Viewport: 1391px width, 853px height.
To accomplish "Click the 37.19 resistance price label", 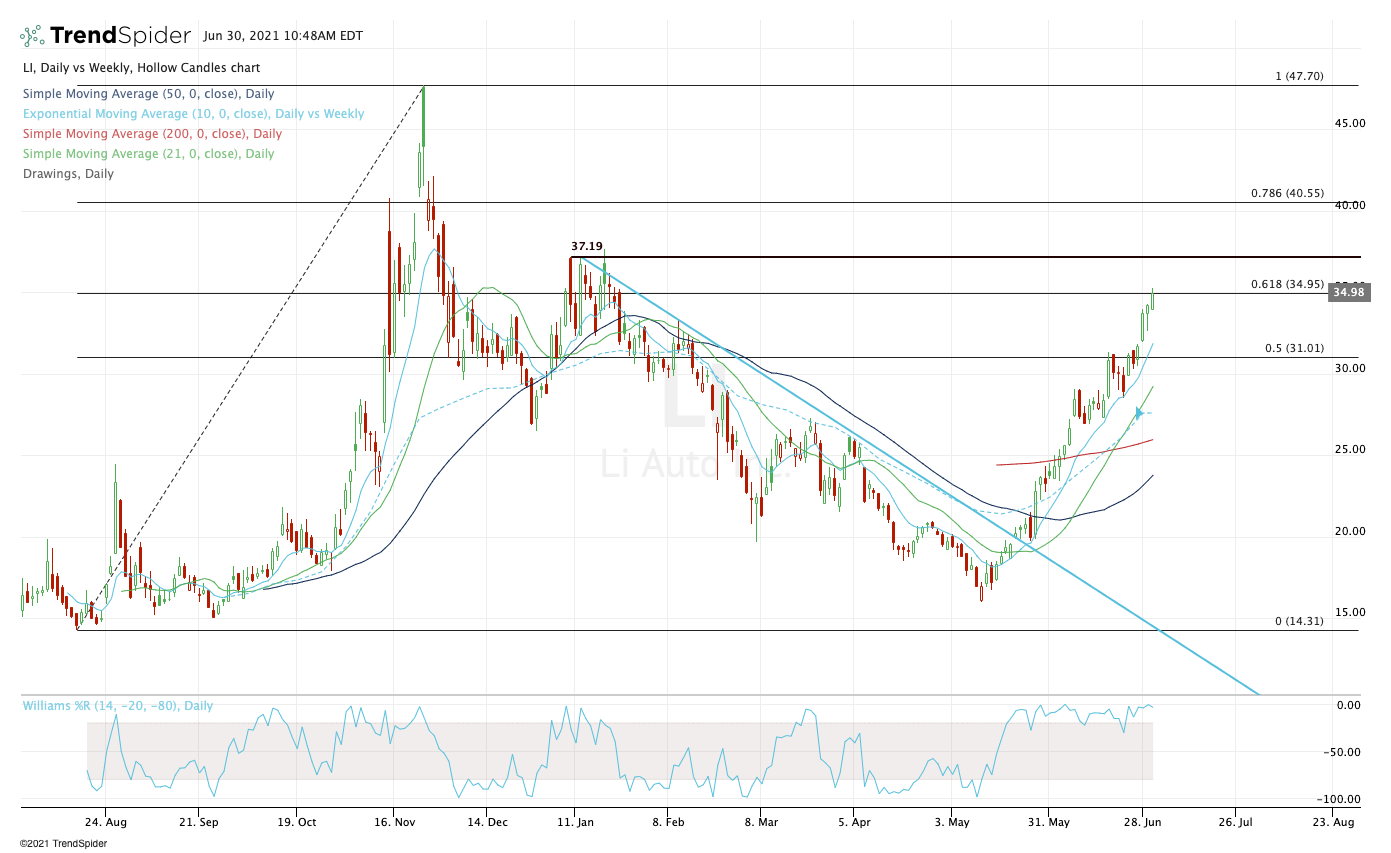I will pos(587,246).
